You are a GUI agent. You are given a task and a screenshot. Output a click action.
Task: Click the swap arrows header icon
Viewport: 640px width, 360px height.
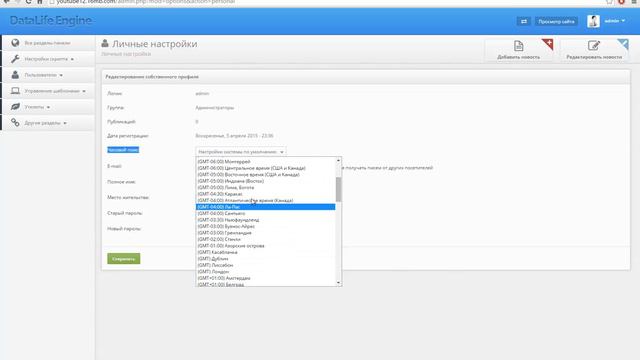pyautogui.click(x=524, y=21)
